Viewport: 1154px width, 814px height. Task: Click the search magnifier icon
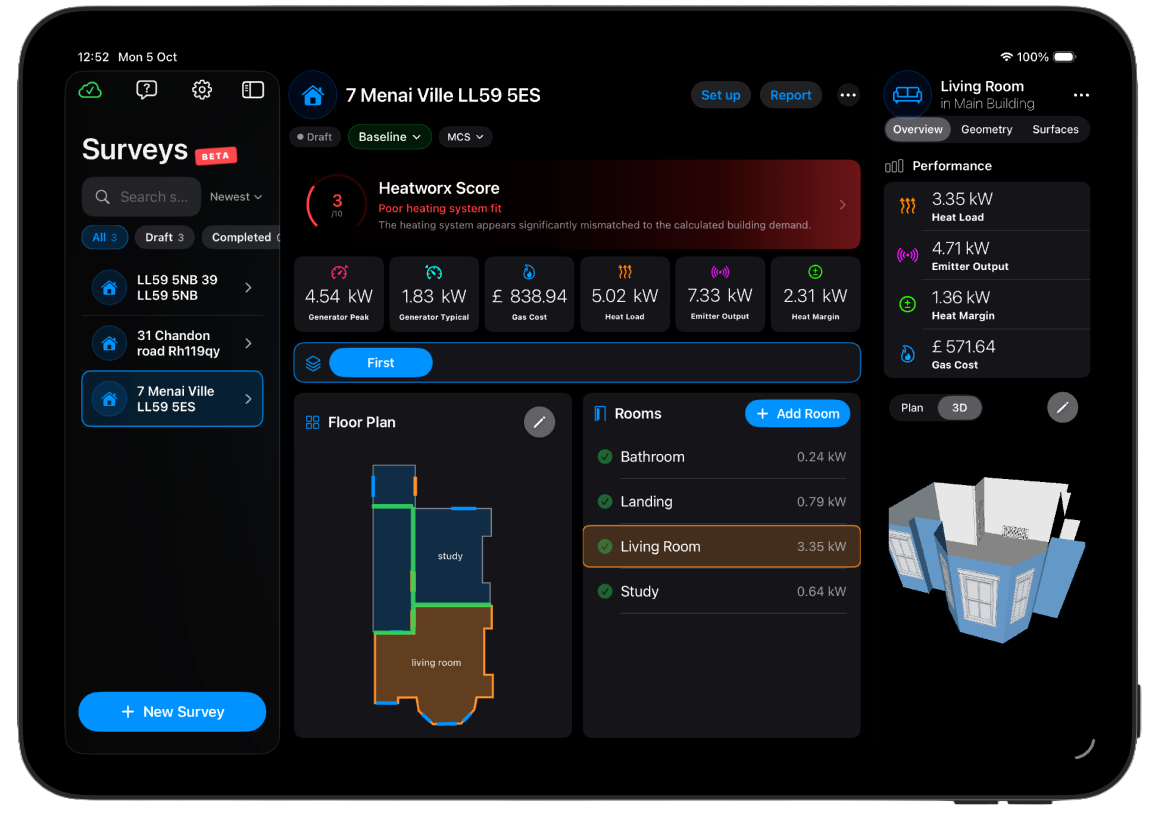(x=103, y=197)
